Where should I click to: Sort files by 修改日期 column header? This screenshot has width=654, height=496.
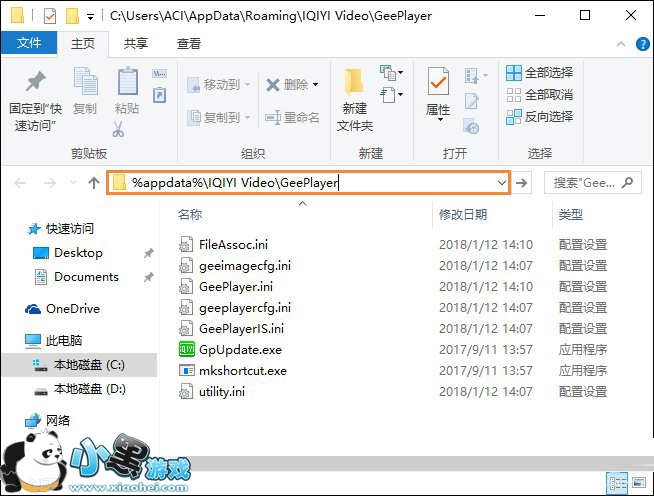tap(463, 214)
